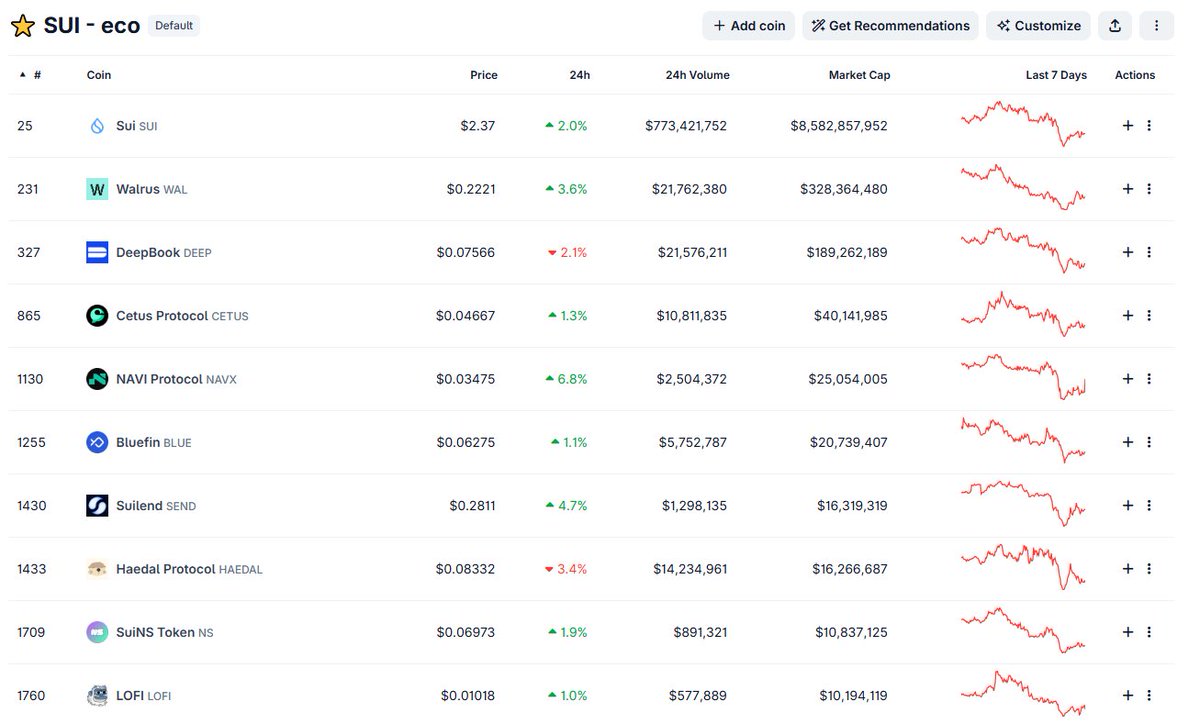Image resolution: width=1200 pixels, height=724 pixels.
Task: Click NAVI Protocol 7-day sparkline chart
Action: coord(1023,377)
